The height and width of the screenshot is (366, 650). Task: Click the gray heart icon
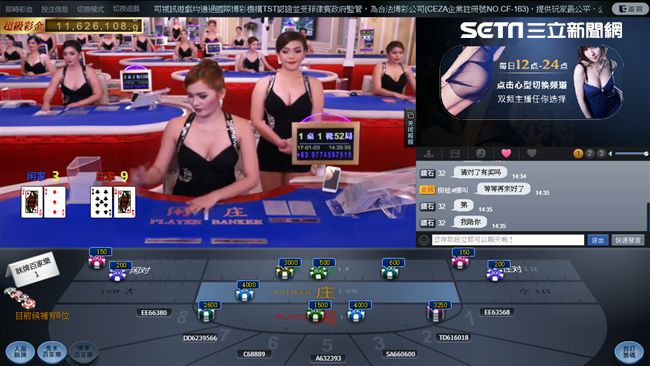click(x=531, y=153)
